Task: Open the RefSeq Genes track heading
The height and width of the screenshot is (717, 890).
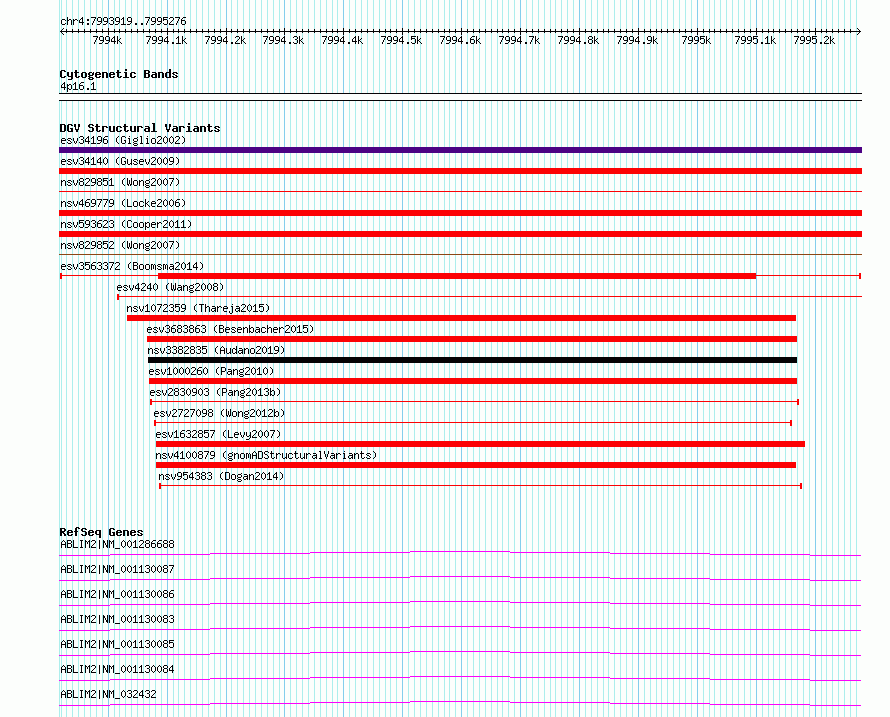Action: pyautogui.click(x=102, y=532)
